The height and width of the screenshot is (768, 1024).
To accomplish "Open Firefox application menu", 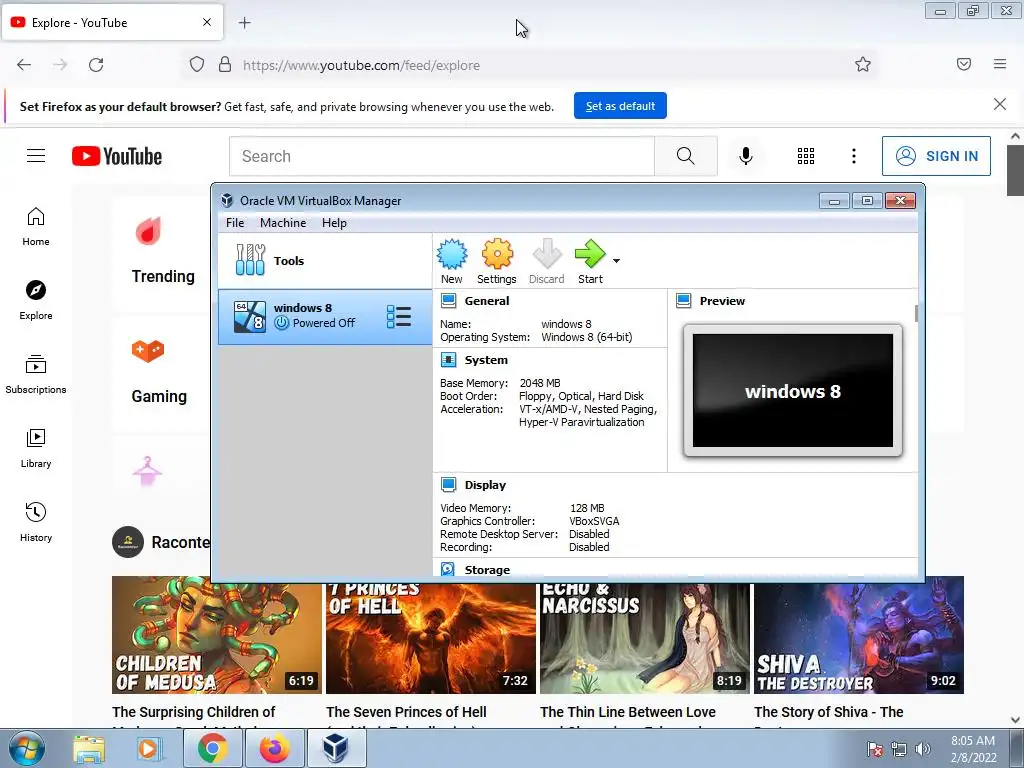I will point(1000,64).
